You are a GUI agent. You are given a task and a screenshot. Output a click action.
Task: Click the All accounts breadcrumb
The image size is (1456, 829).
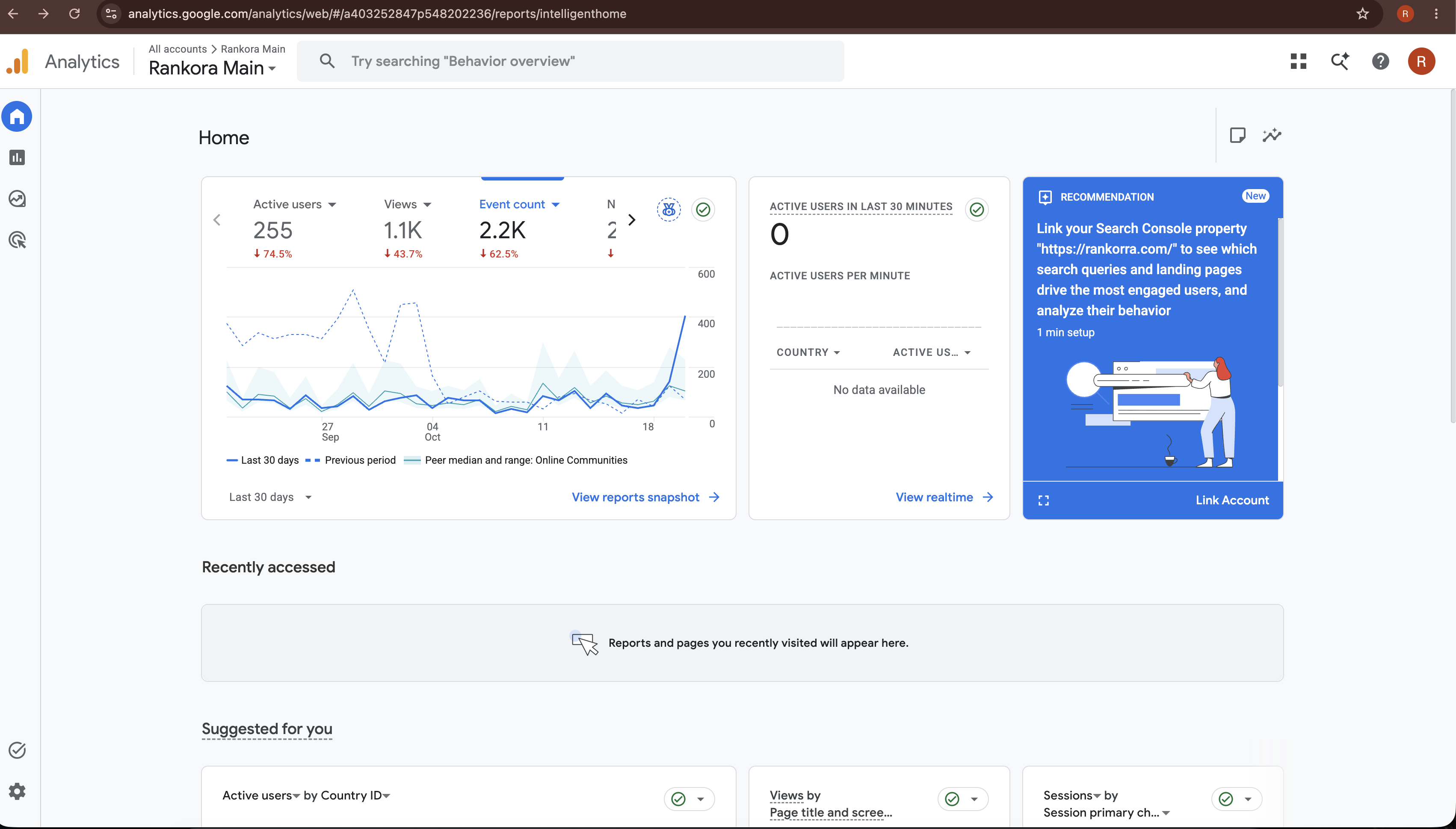click(x=178, y=49)
